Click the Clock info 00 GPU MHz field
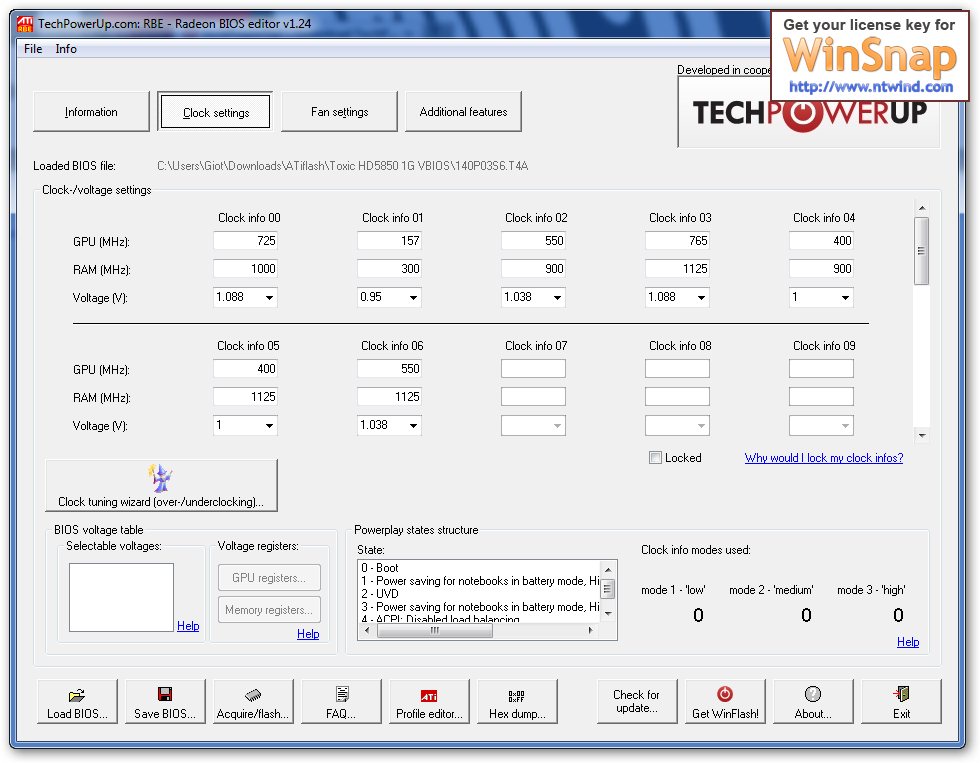The height and width of the screenshot is (763, 980). [x=246, y=241]
